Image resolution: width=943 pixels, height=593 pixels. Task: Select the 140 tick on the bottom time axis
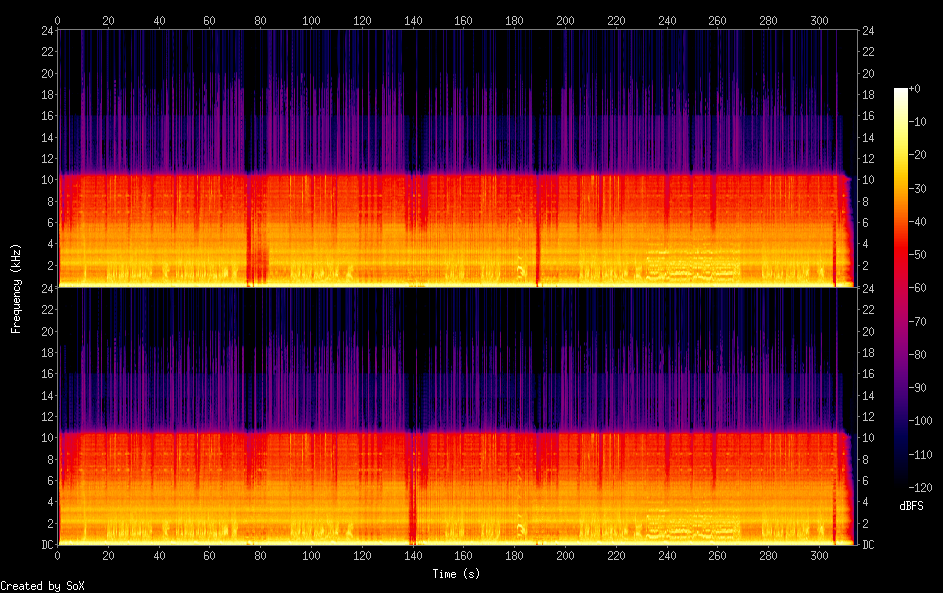coord(413,555)
